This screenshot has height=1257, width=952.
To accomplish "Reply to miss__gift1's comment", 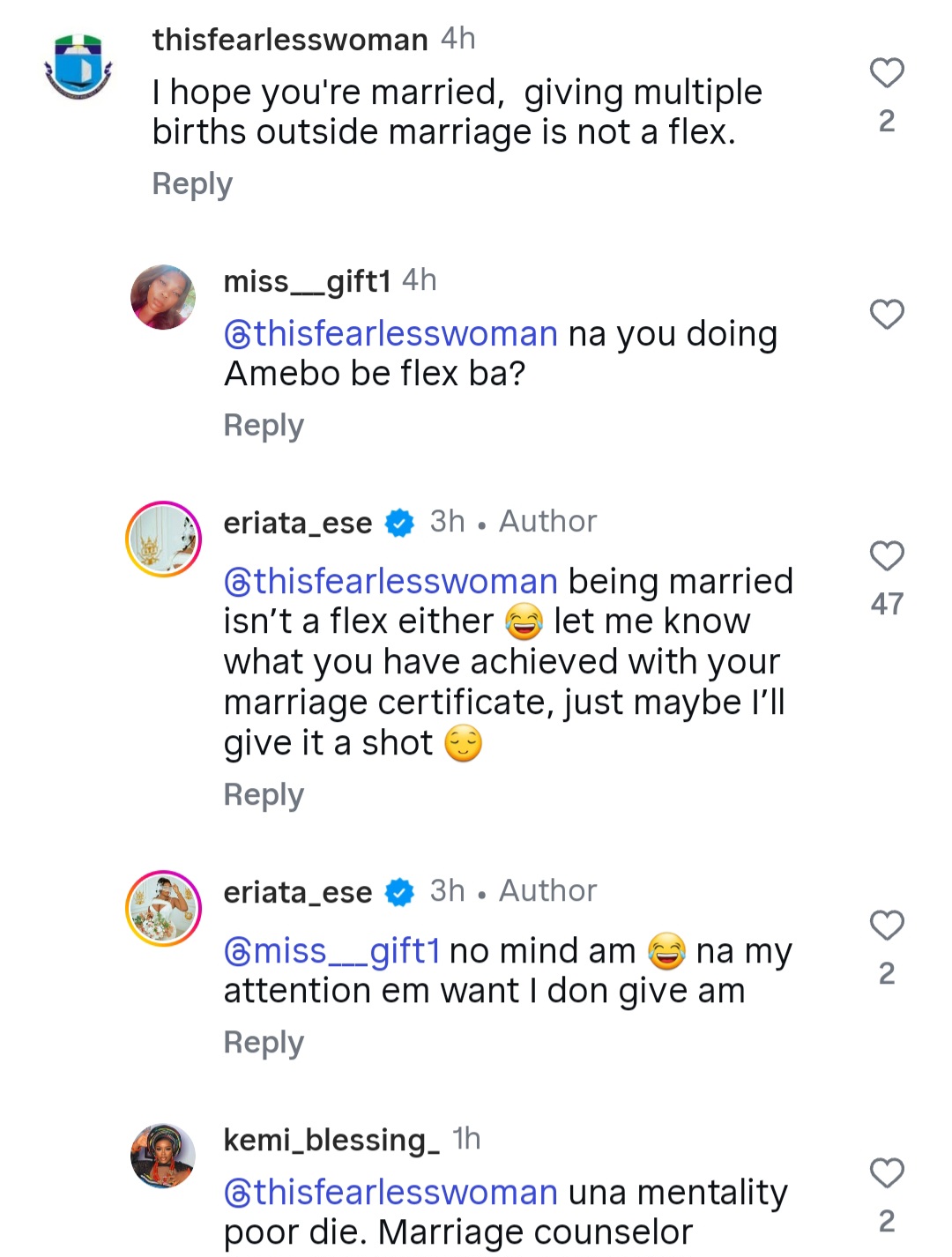I will point(264,425).
